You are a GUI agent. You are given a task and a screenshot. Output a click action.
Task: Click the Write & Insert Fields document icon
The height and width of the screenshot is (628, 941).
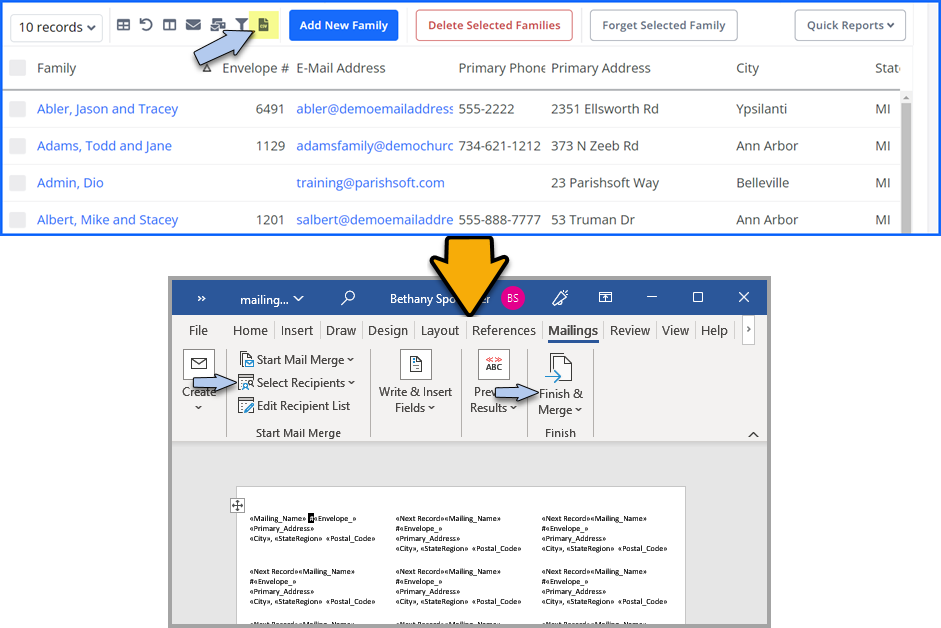coord(415,364)
